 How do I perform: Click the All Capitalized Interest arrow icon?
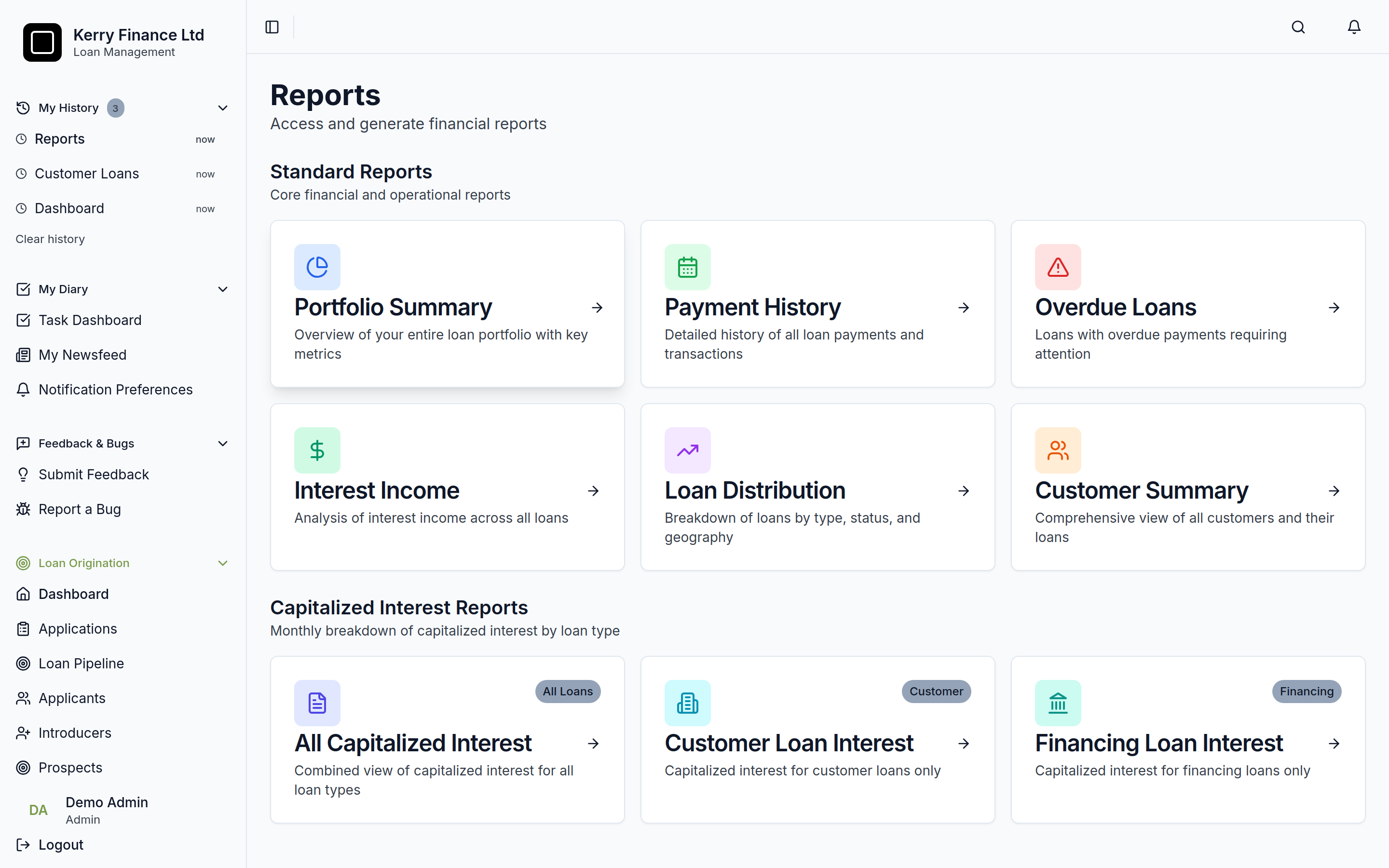594,744
